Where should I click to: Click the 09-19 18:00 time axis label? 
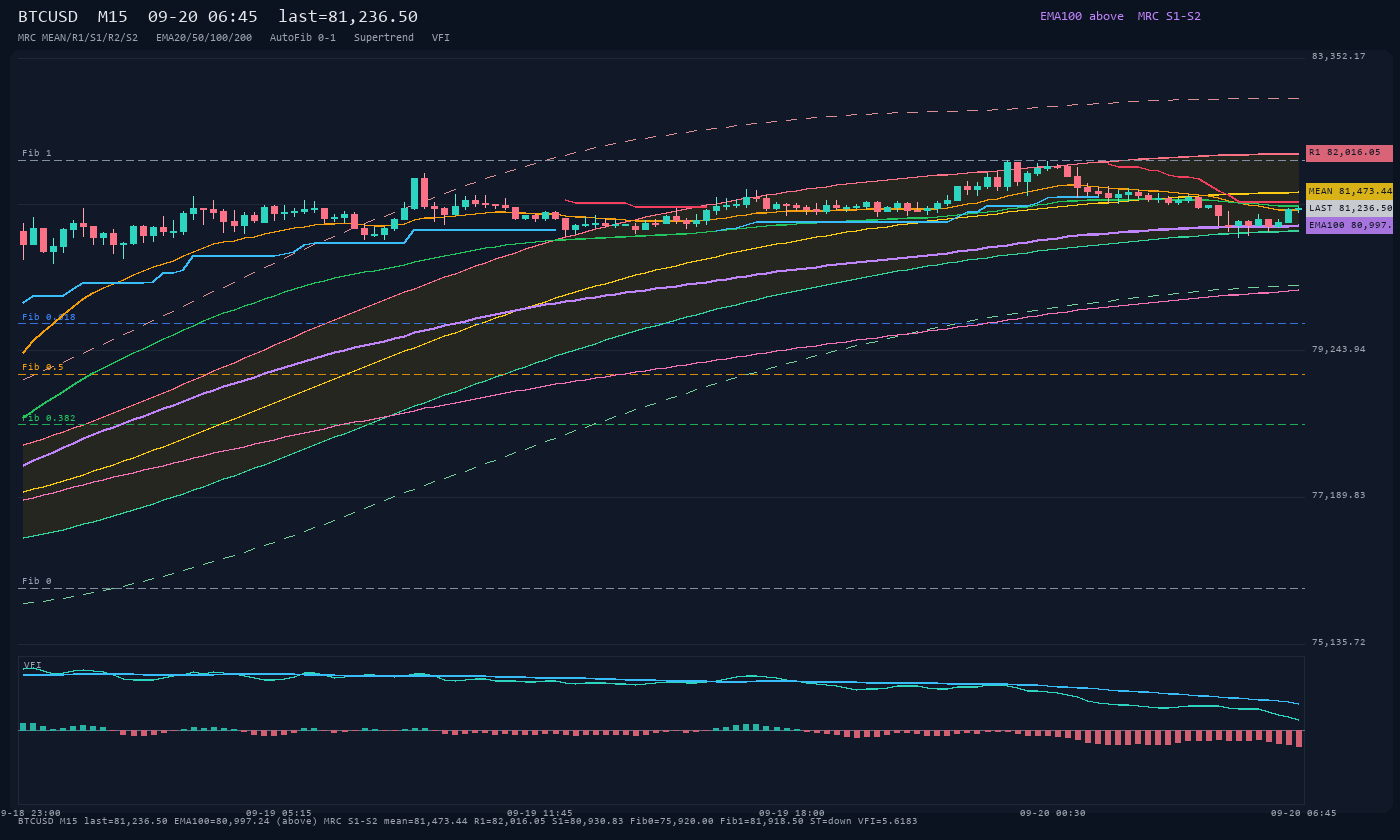click(792, 813)
